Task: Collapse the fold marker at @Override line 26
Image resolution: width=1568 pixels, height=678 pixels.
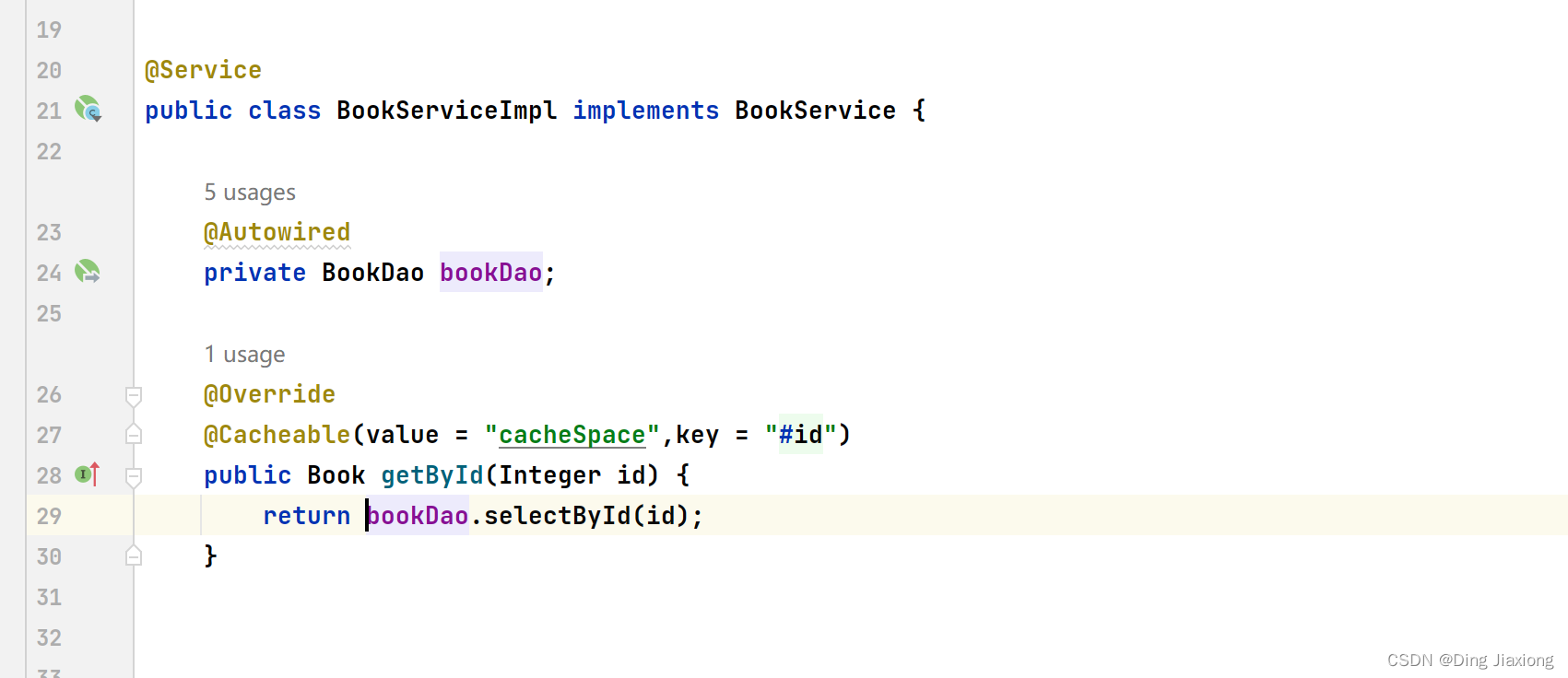Action: (x=134, y=396)
